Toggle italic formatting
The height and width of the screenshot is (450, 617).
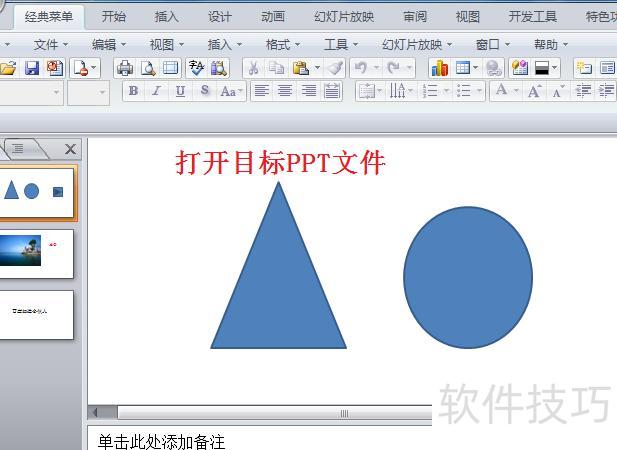[157, 91]
